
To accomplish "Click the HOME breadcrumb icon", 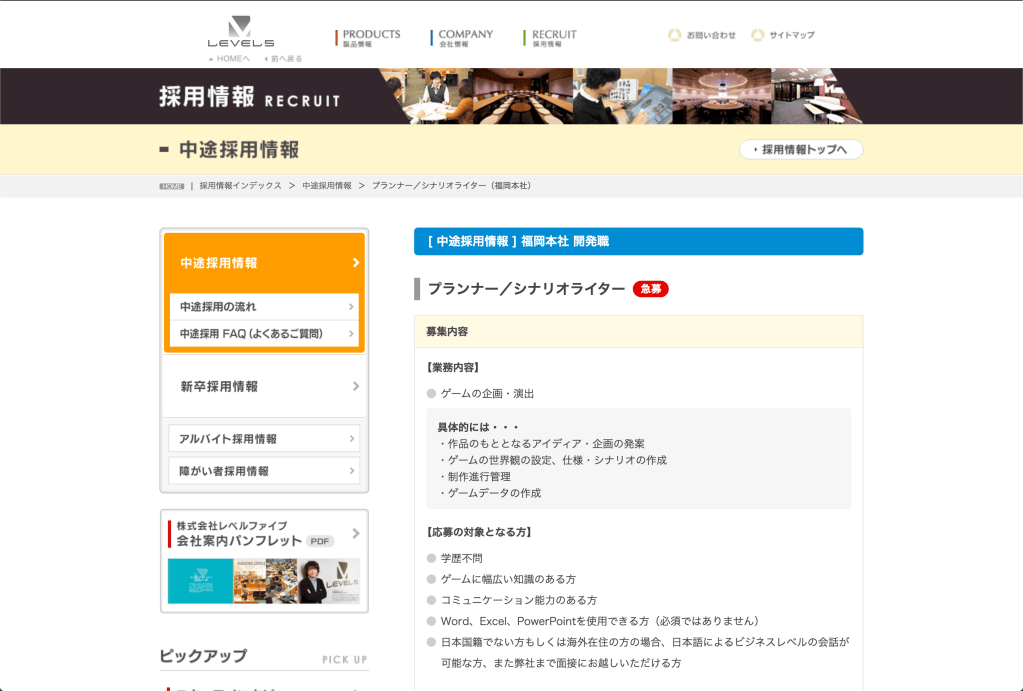I will coord(171,186).
